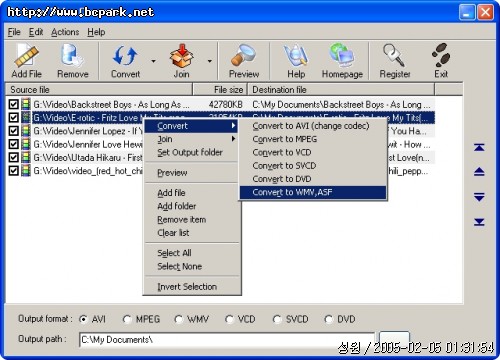The width and height of the screenshot is (500, 360).
Task: Expand the Join context submenu
Action: [x=191, y=139]
